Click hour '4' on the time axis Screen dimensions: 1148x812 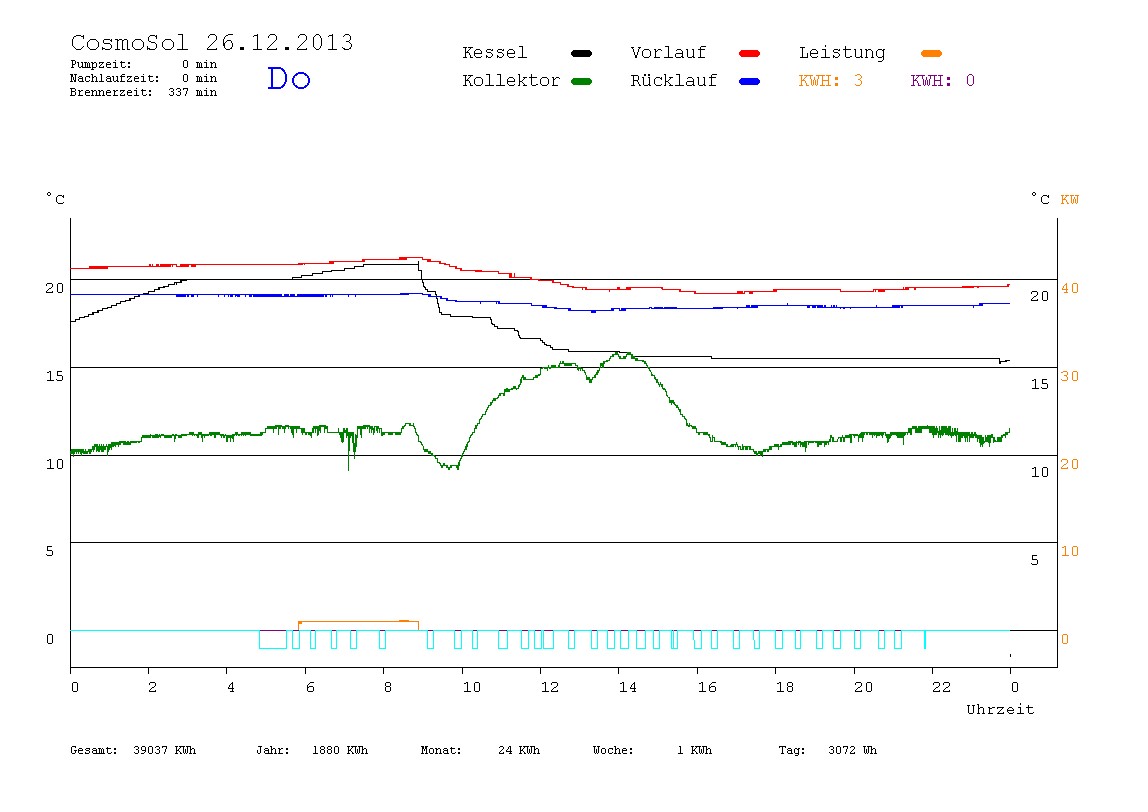[231, 688]
